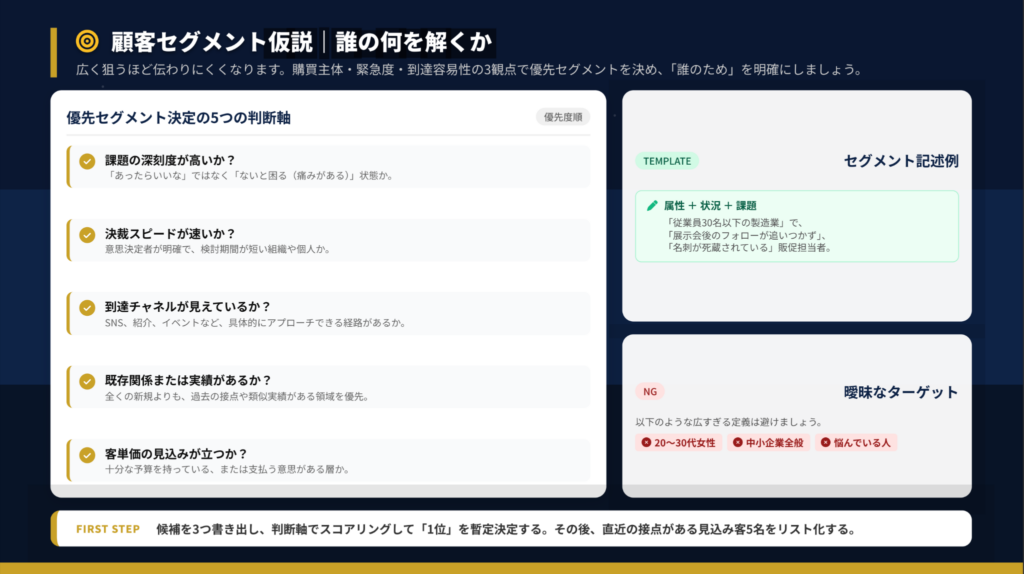
Task: Click the 優先セグメント決定の5つの判断軸 heading
Action: (x=178, y=118)
